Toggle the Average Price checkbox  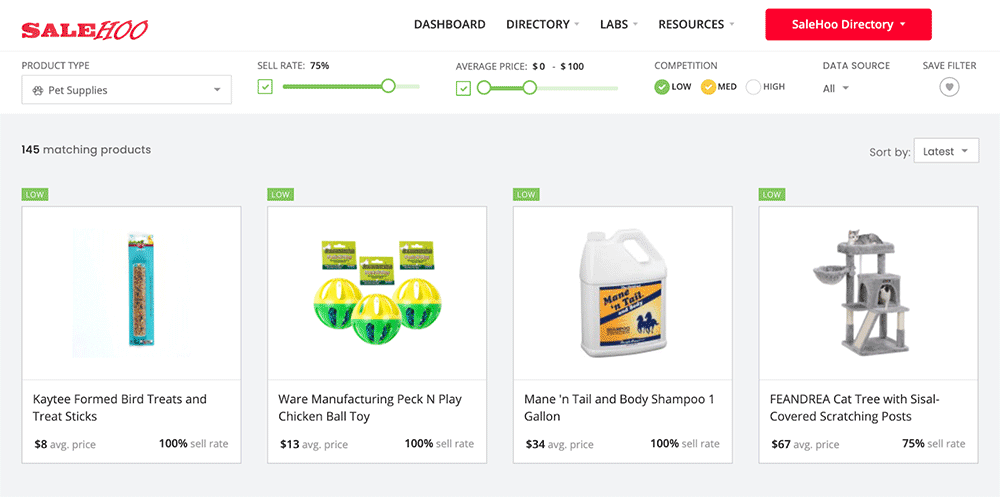[x=463, y=88]
